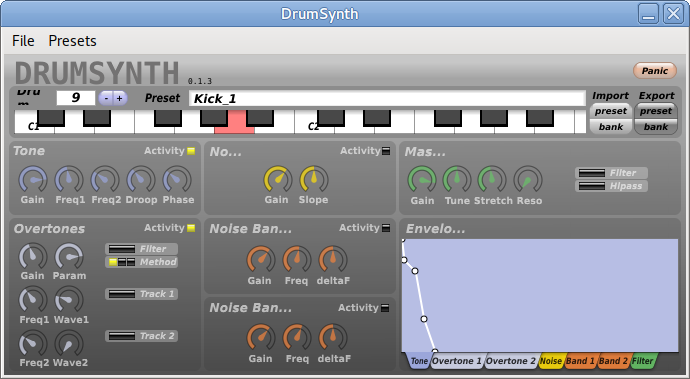Select the Band 2 envelope tab
690x379 pixels.
(613, 361)
